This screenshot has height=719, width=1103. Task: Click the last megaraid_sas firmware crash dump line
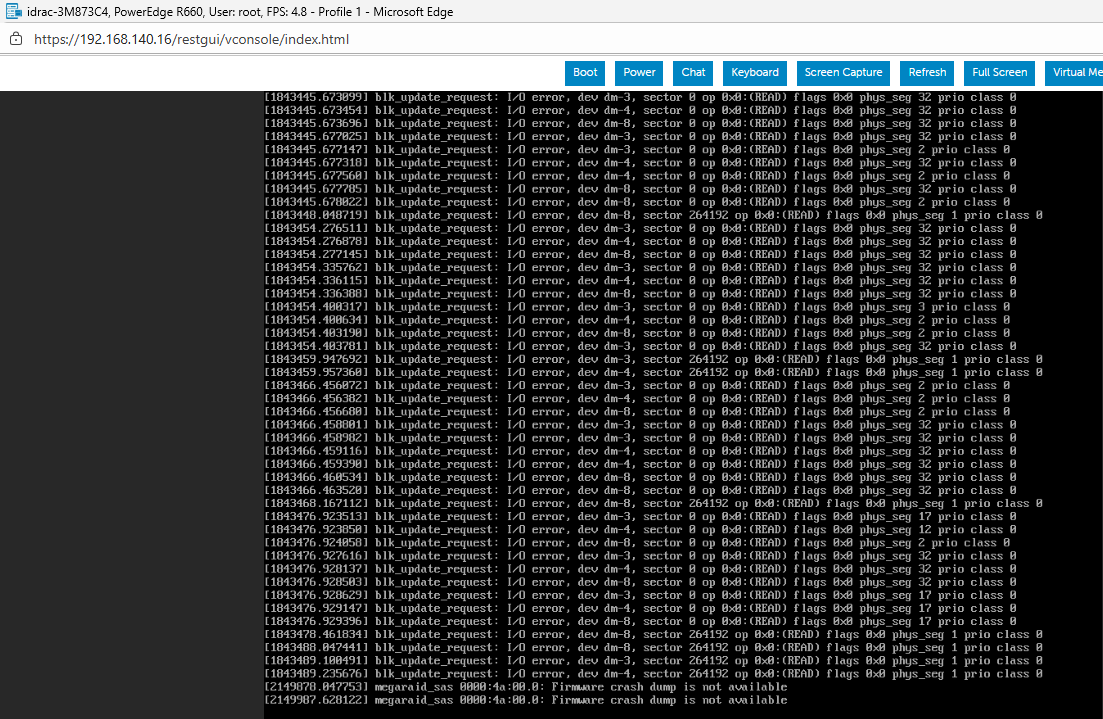coord(525,700)
